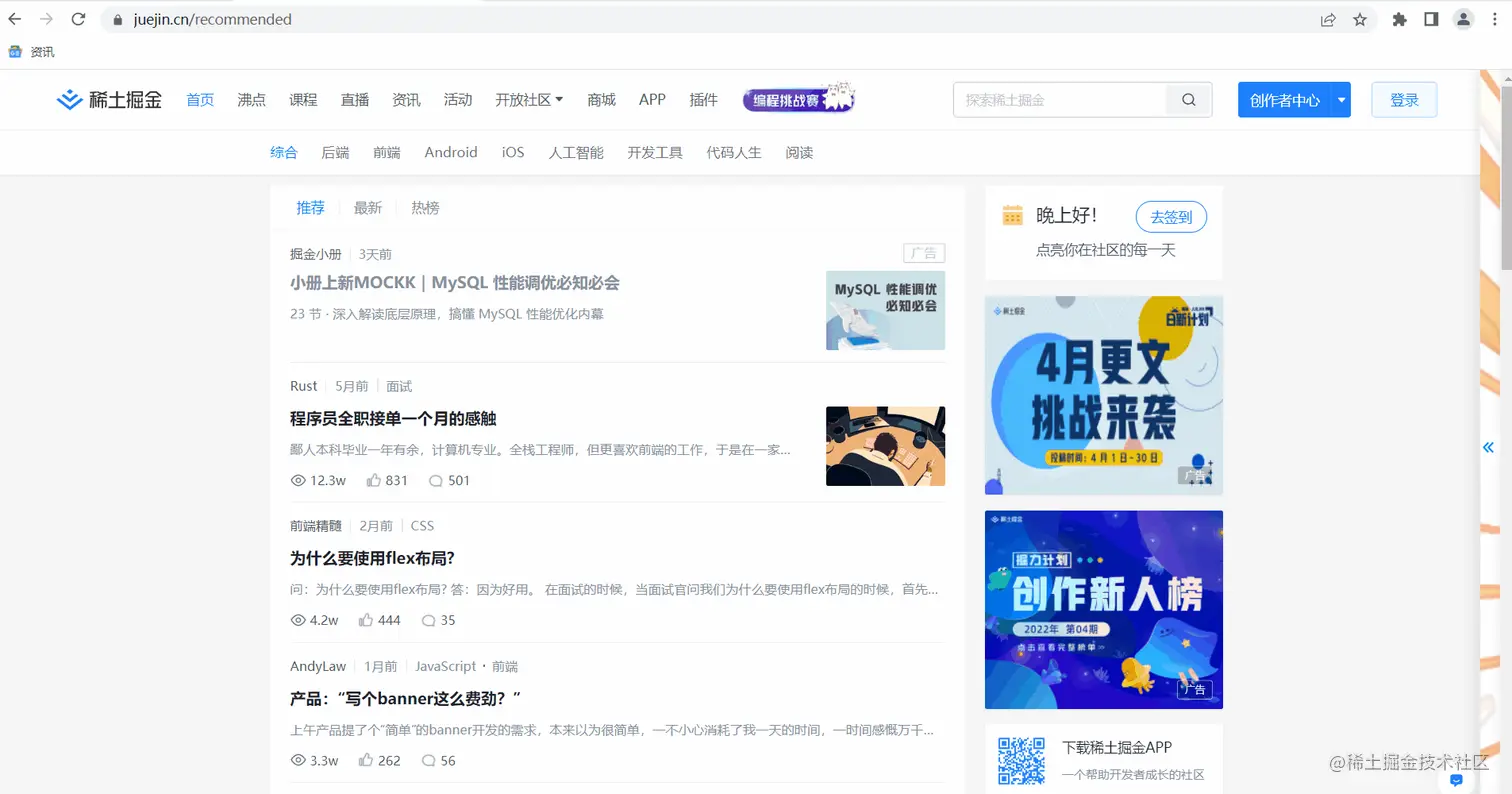Switch to the 推荐 feed tab

[x=310, y=207]
